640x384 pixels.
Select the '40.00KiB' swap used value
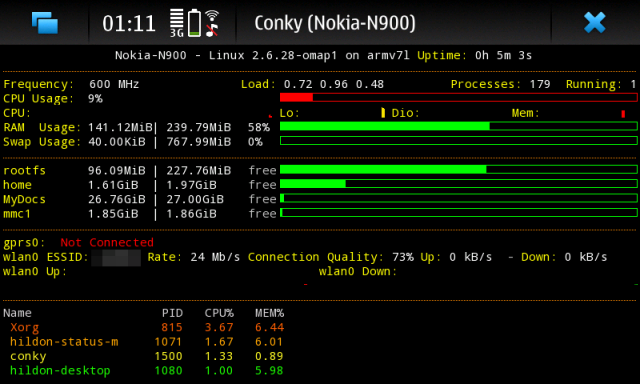tap(117, 142)
